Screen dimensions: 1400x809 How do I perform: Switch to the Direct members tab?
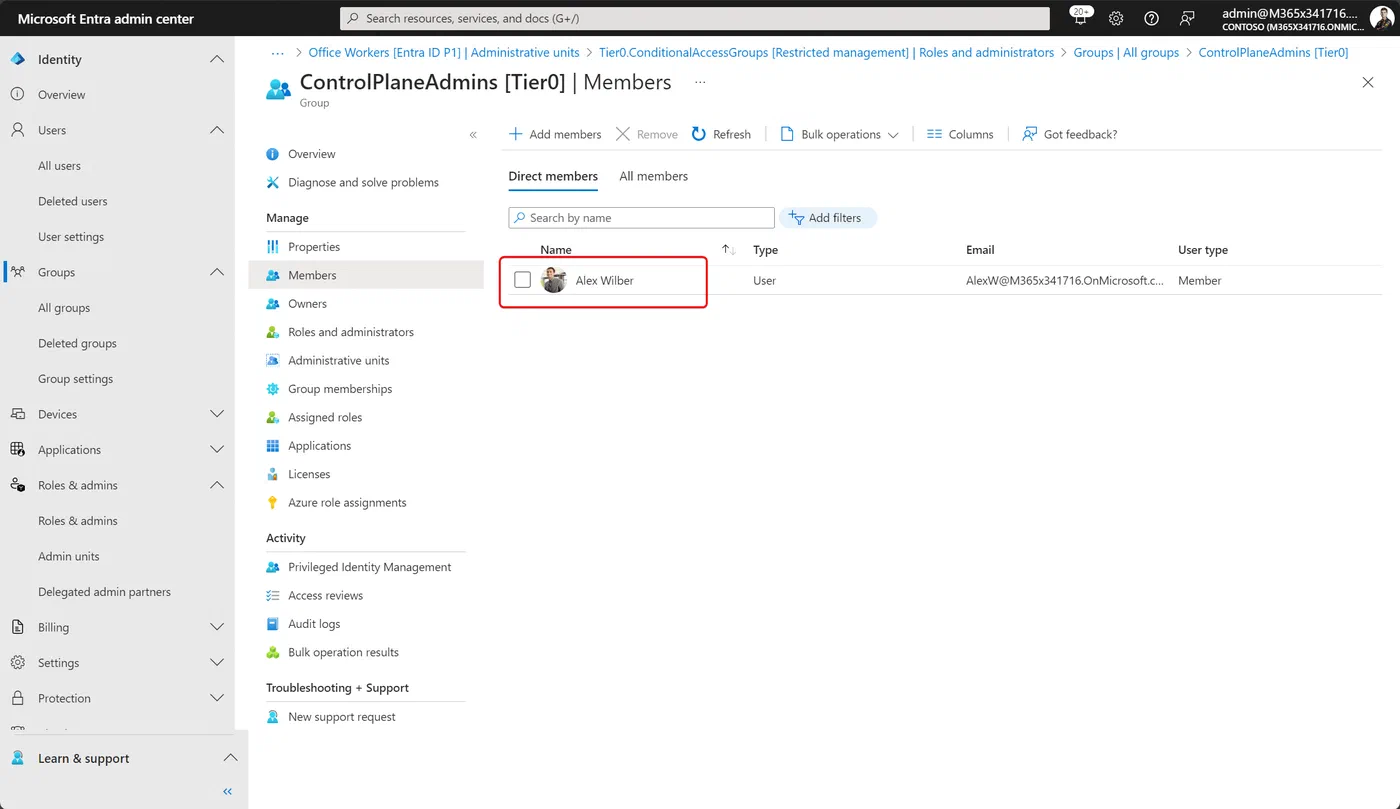pos(553,176)
